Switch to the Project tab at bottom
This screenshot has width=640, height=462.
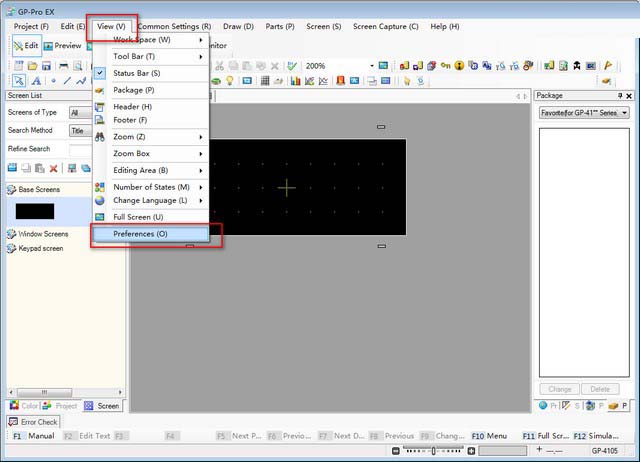point(60,406)
